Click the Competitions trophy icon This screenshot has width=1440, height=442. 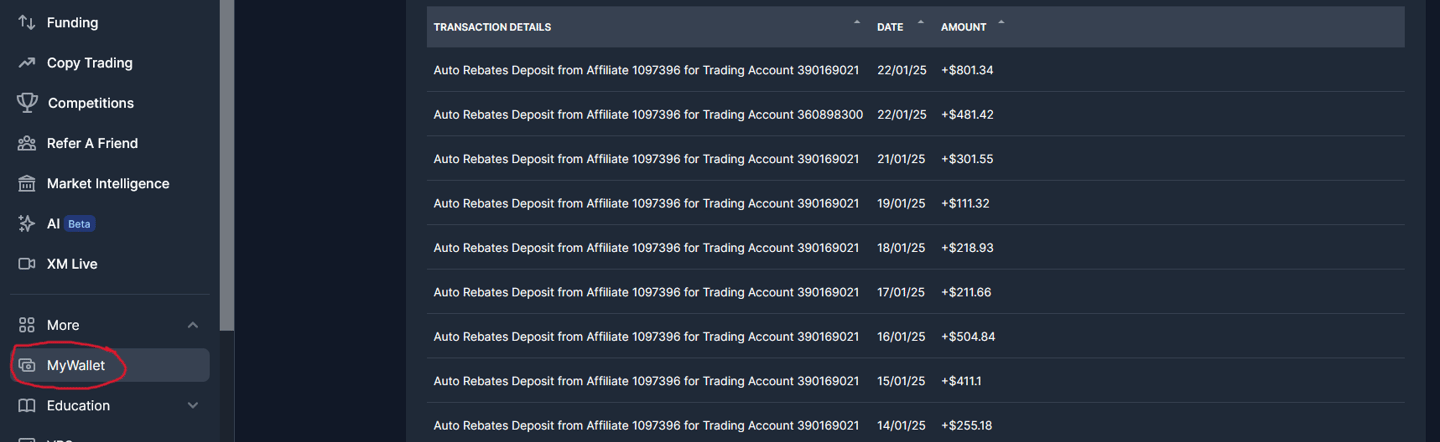tap(27, 103)
